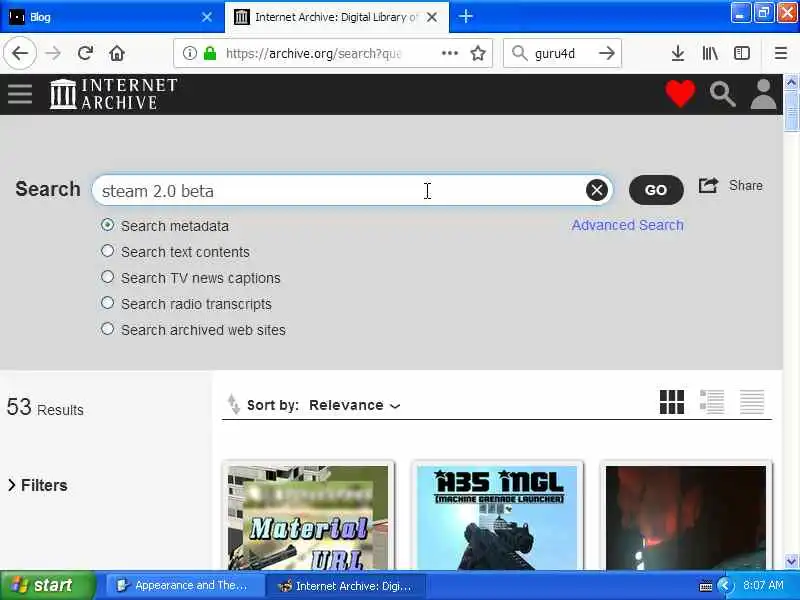Open the Firefox hamburger menu

tap(781, 53)
